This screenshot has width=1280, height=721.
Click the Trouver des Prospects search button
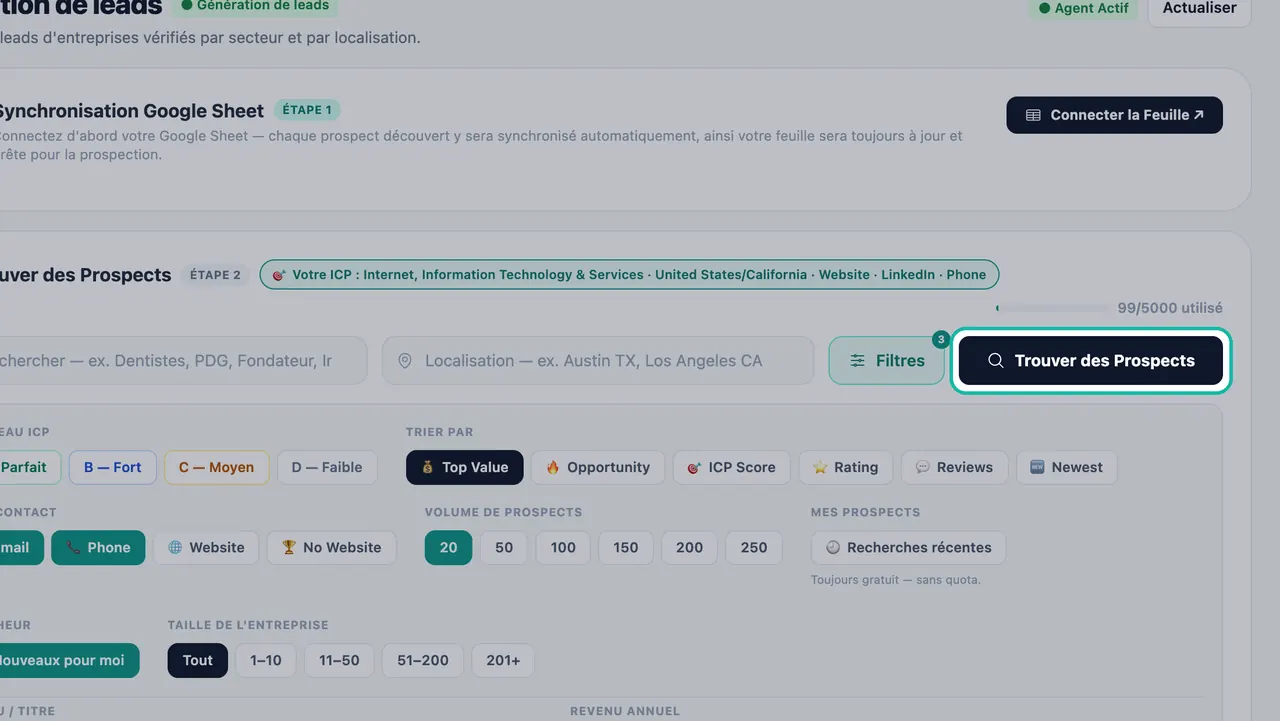[x=1090, y=360]
